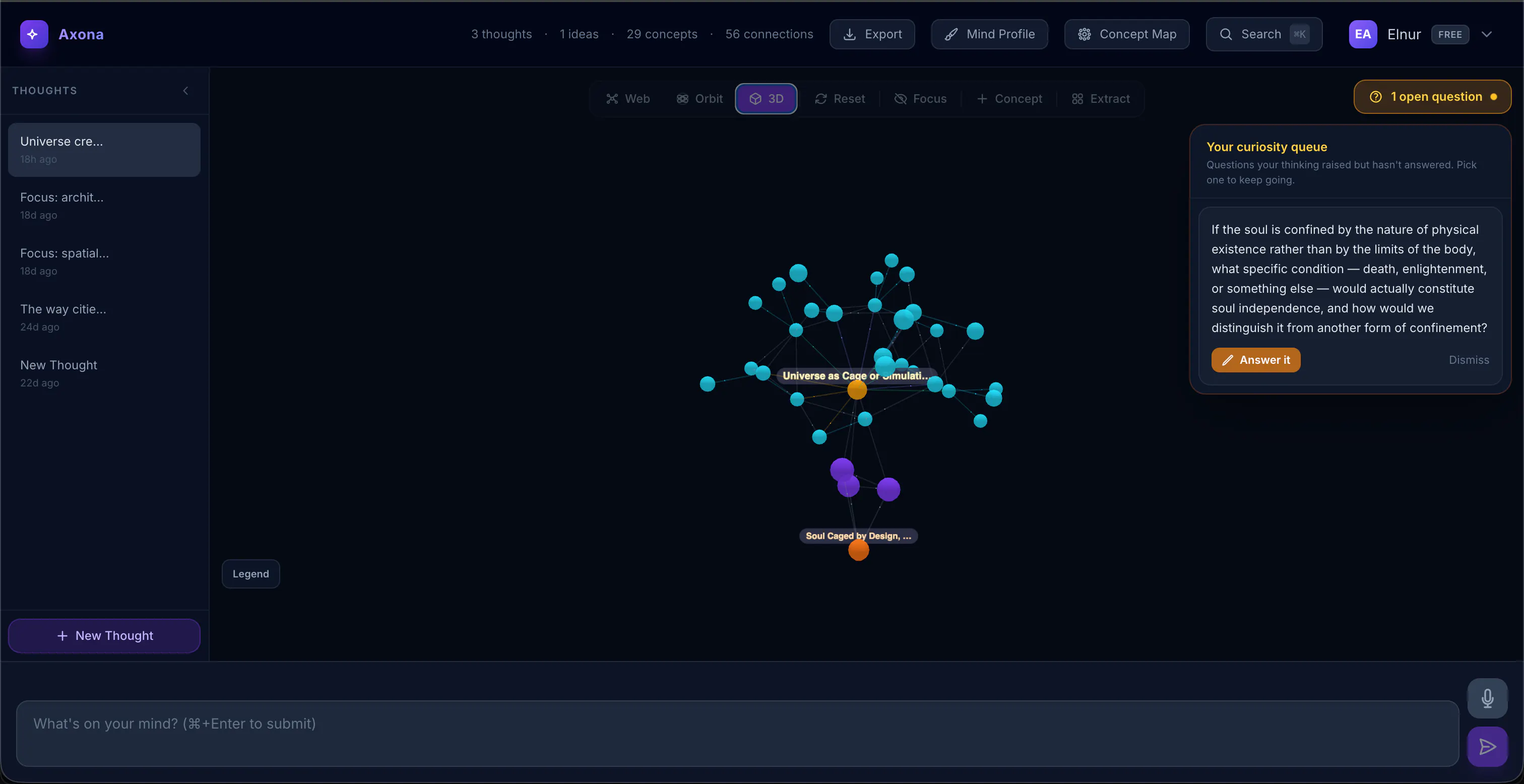Click the New Thought button
Viewport: 1524px width, 784px height.
pyautogui.click(x=104, y=635)
